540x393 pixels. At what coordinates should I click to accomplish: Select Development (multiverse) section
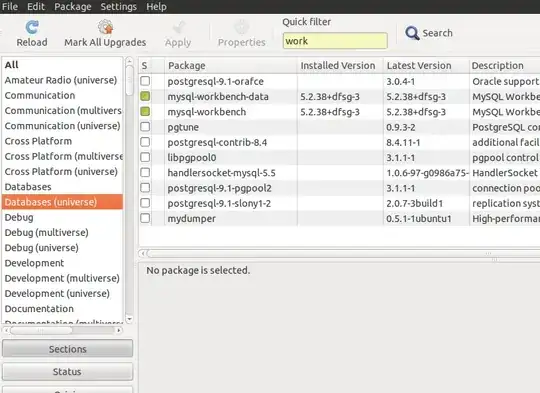[x=62, y=278]
